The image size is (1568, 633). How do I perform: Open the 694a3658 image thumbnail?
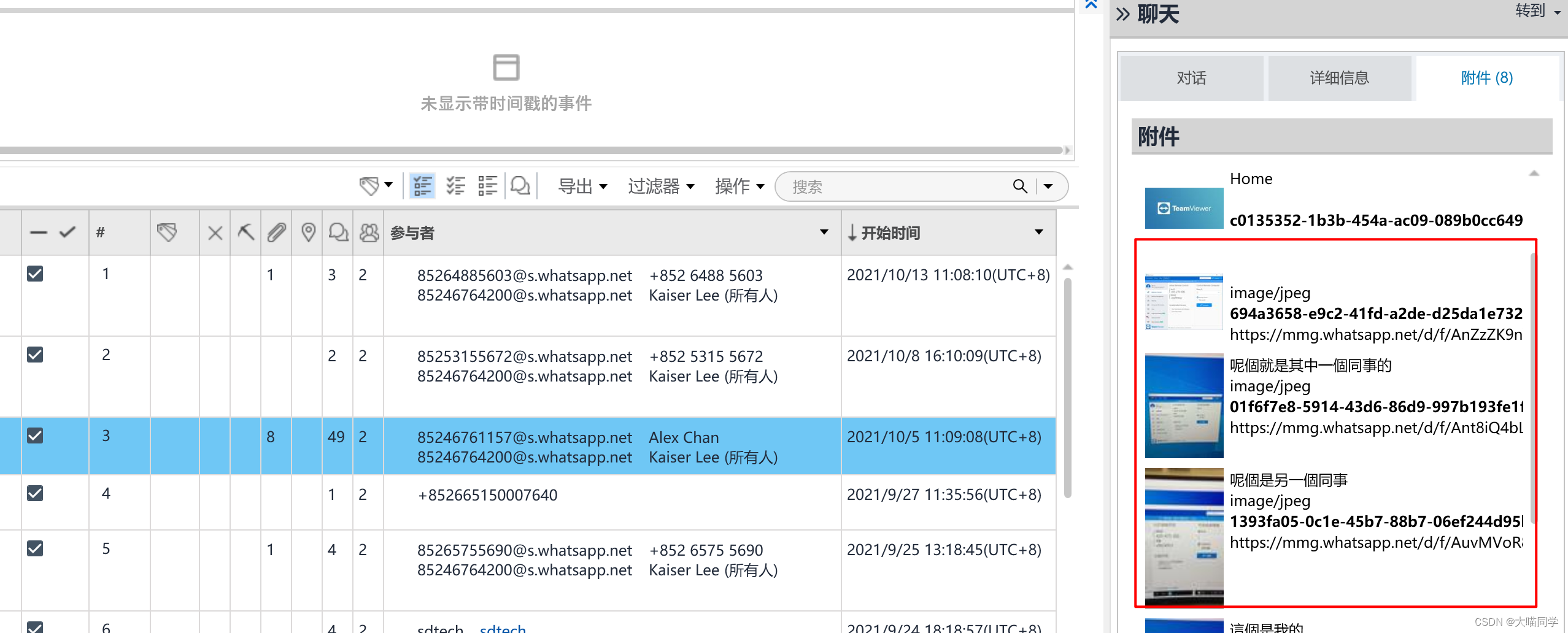[x=1184, y=301]
